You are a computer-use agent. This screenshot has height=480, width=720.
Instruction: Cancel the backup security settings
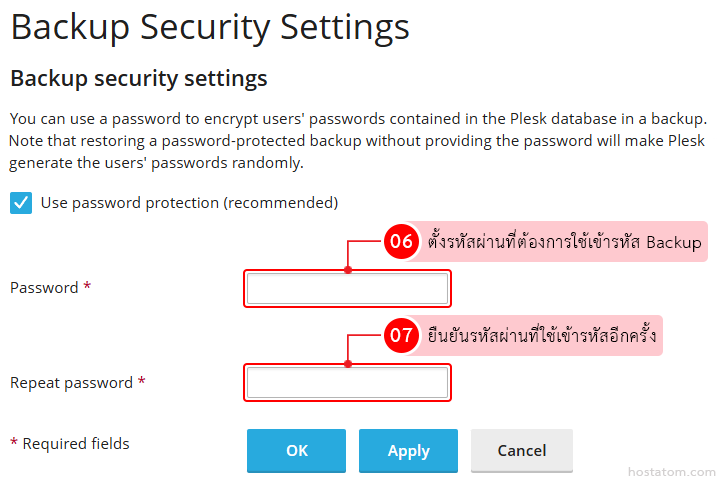(x=521, y=451)
